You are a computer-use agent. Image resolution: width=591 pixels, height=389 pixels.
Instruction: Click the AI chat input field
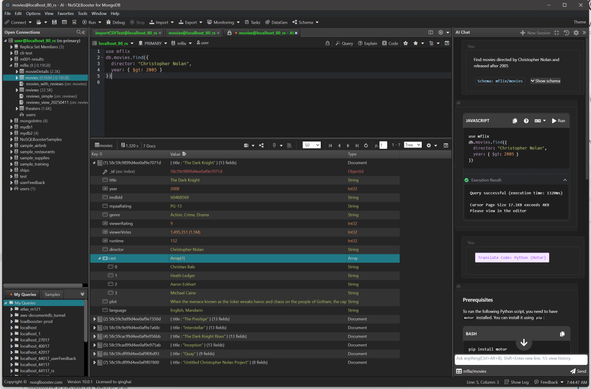tap(521, 359)
